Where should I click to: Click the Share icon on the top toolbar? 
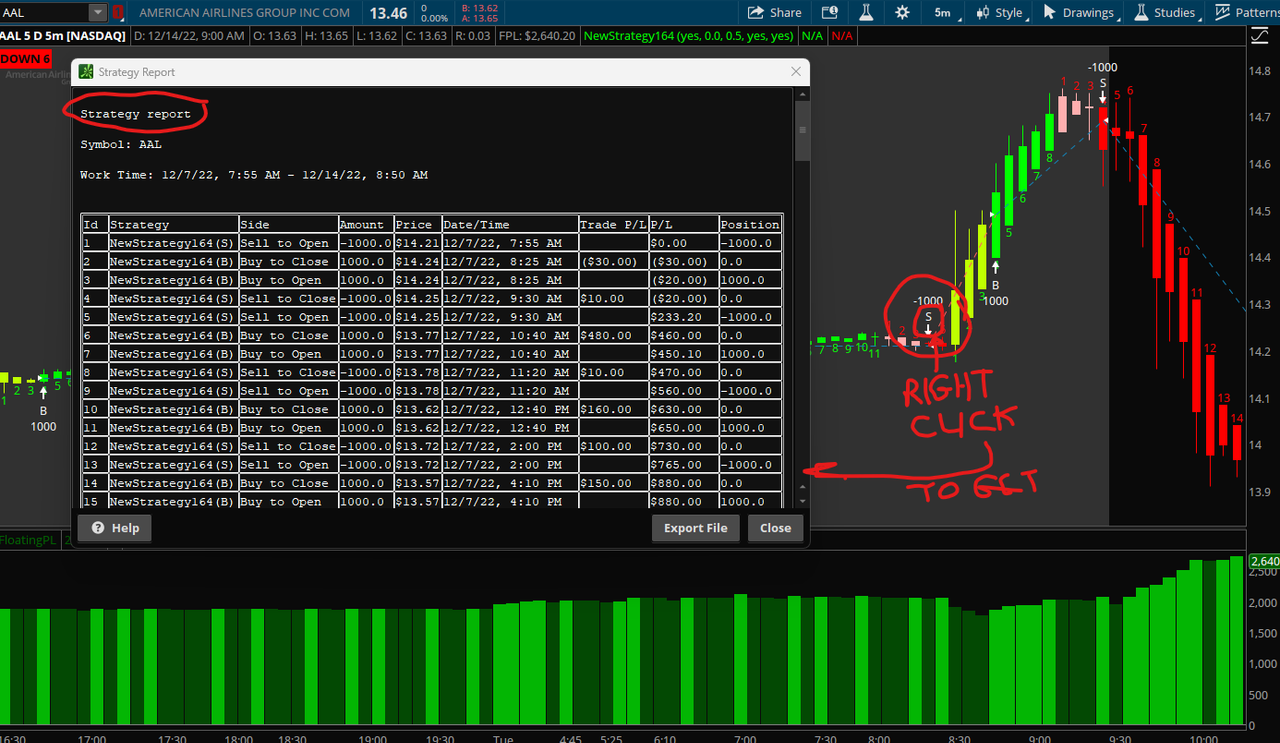tap(775, 13)
